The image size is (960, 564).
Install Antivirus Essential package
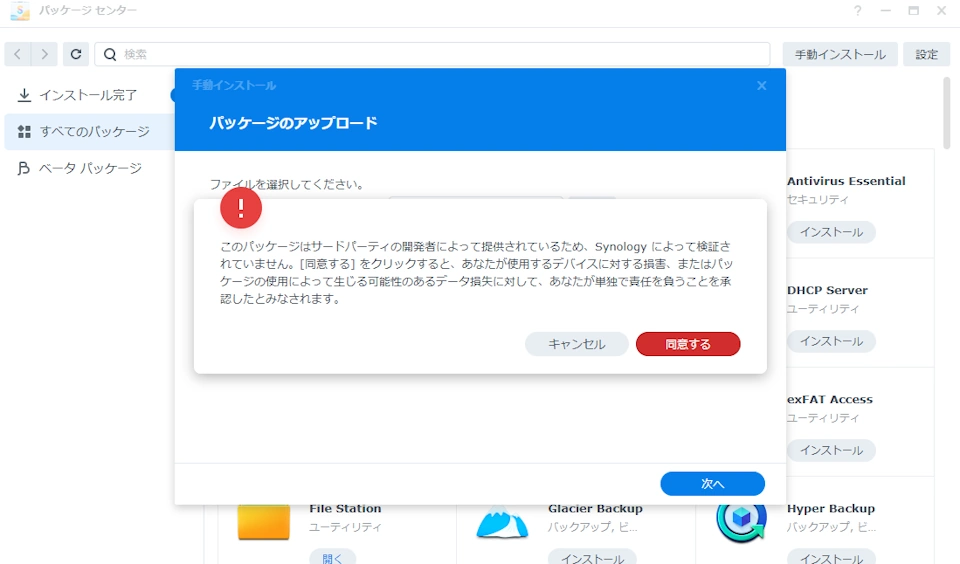[831, 232]
